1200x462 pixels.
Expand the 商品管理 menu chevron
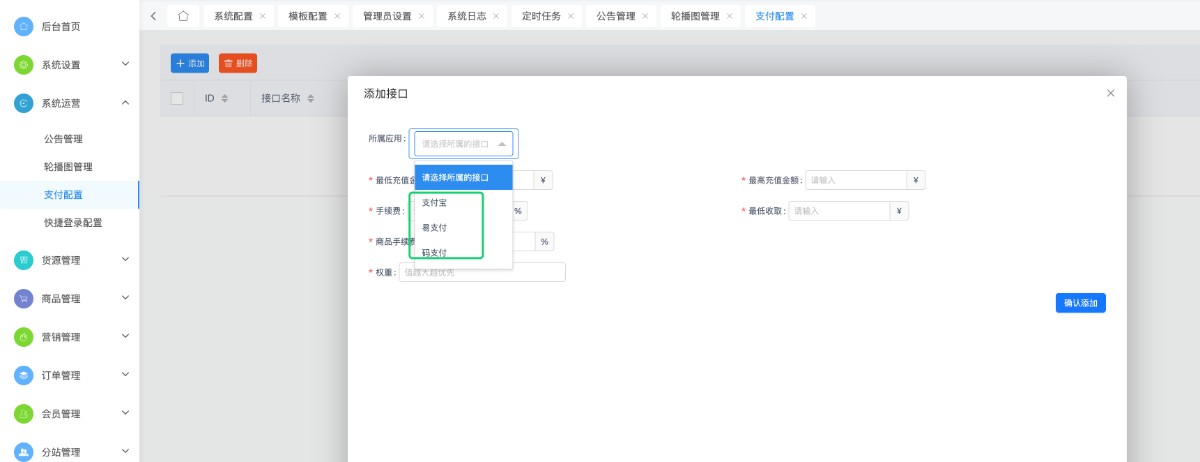coord(125,297)
